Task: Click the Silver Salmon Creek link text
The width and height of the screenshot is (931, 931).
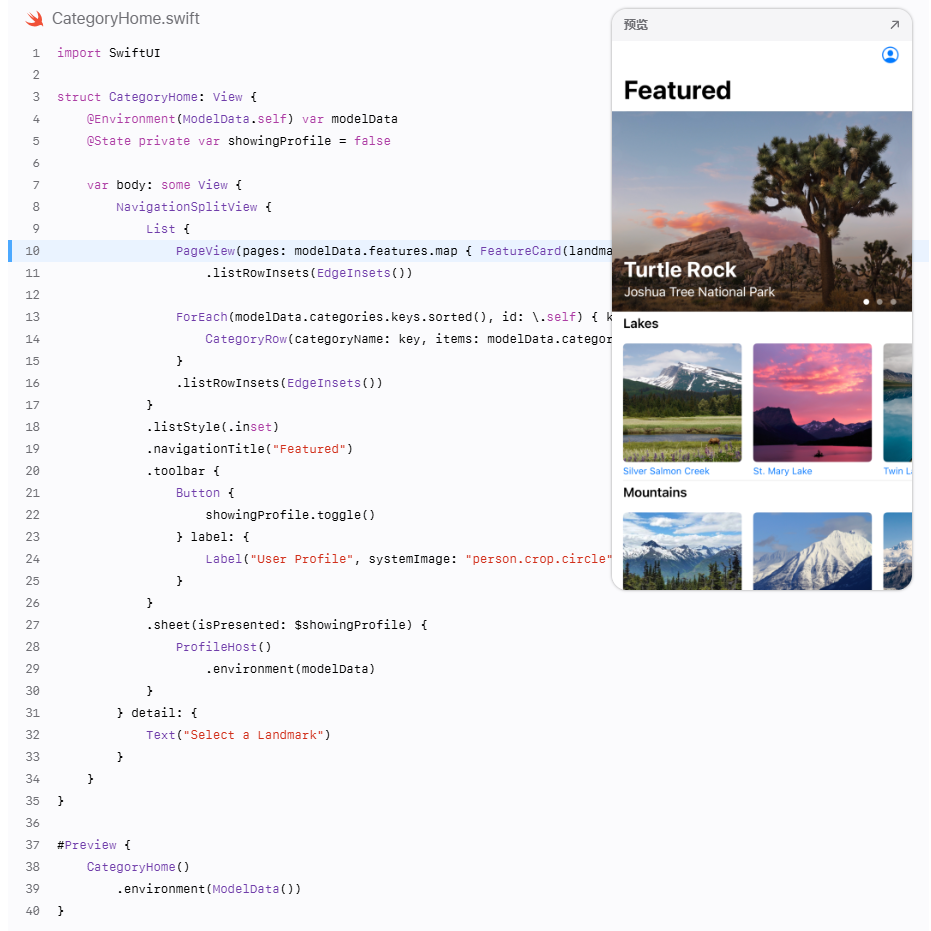Action: tap(666, 471)
